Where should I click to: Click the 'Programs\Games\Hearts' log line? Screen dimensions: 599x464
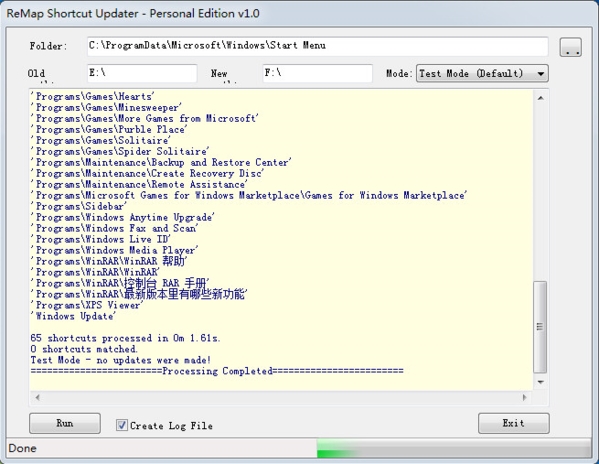pos(92,97)
